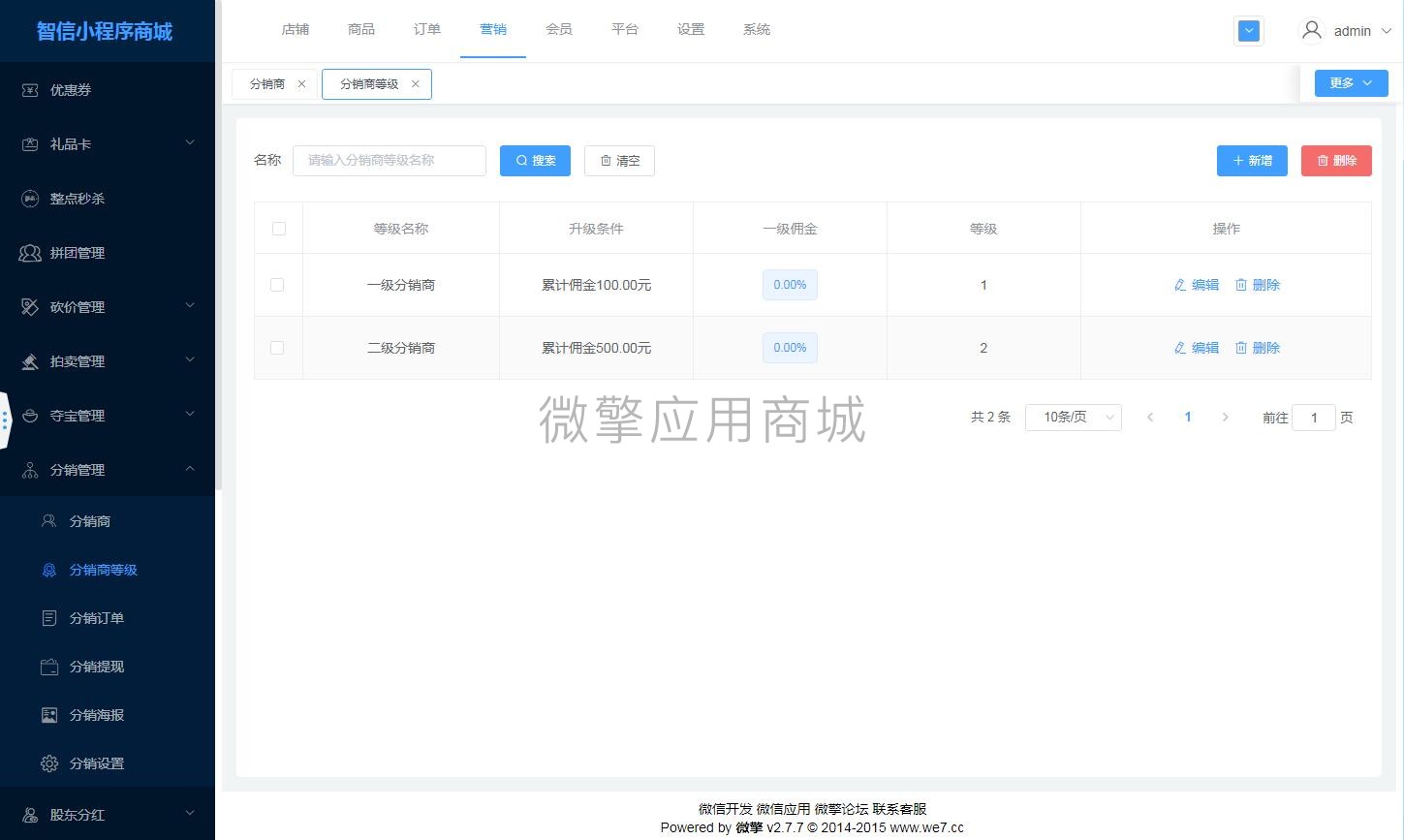This screenshot has width=1404, height=840.
Task: Click the 智信小程序商城 logo title
Action: pyautogui.click(x=105, y=31)
